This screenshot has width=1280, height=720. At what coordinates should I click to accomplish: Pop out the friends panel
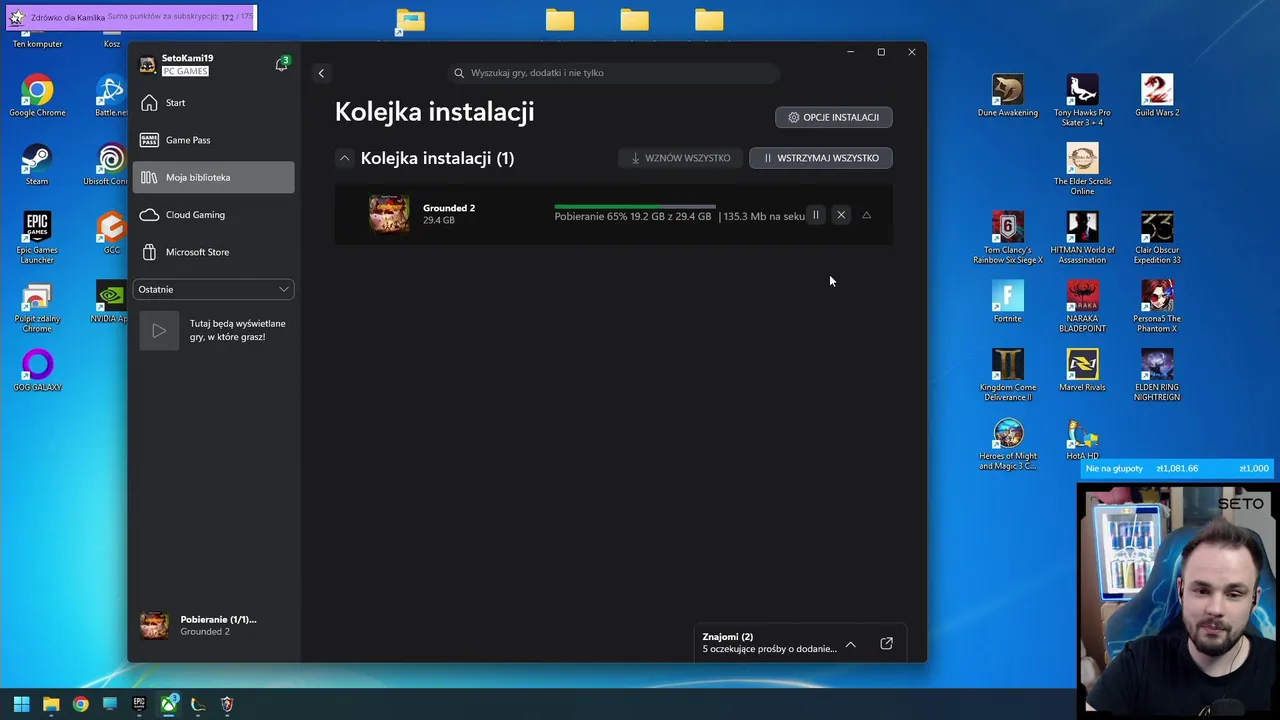pos(886,643)
